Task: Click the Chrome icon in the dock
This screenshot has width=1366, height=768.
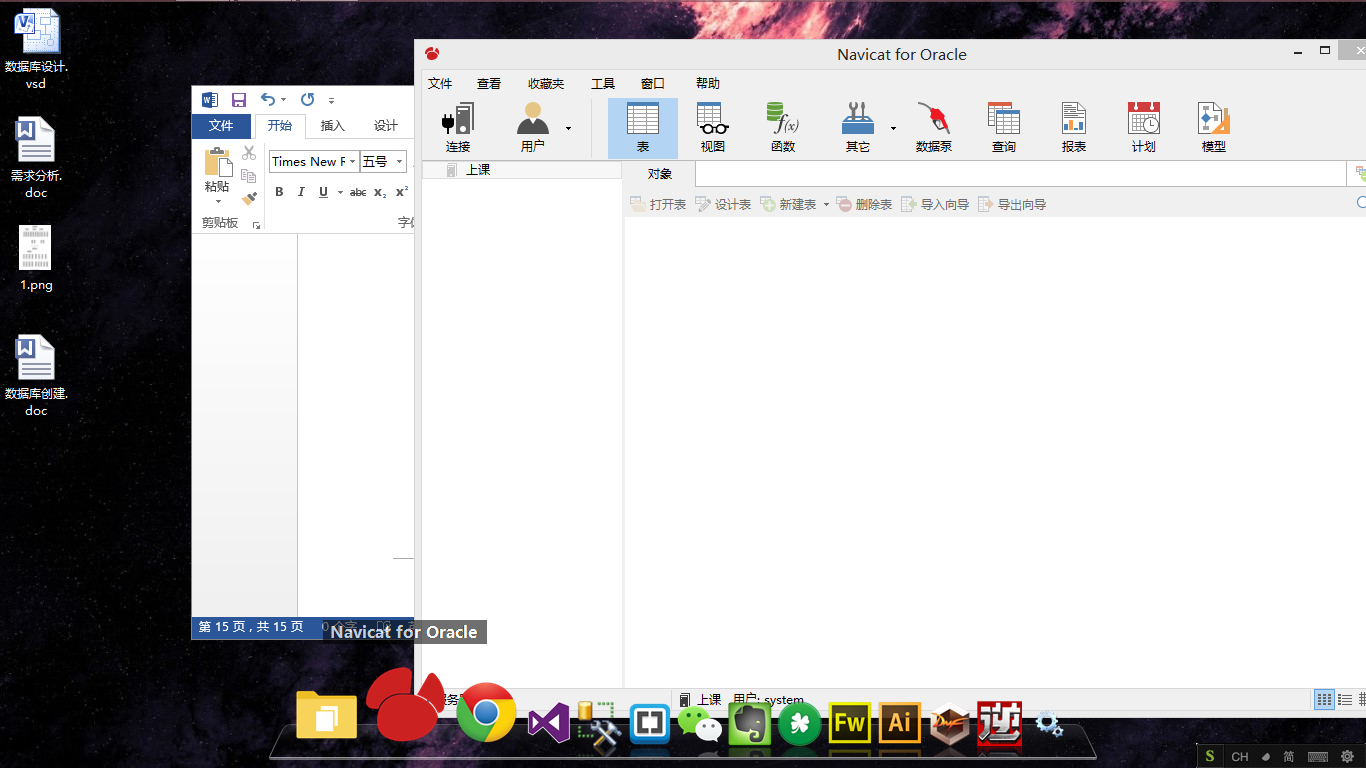Action: (486, 712)
